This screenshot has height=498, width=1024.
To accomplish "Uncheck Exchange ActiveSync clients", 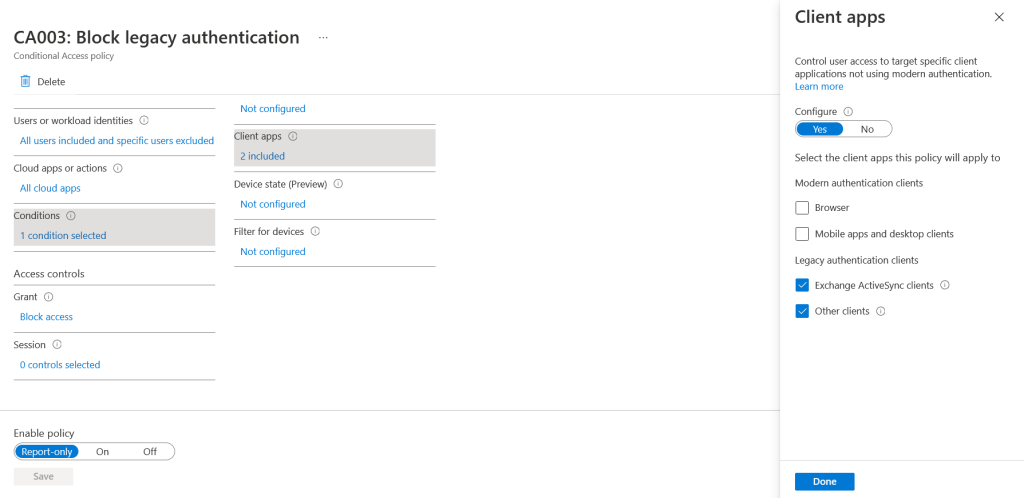I will (802, 285).
